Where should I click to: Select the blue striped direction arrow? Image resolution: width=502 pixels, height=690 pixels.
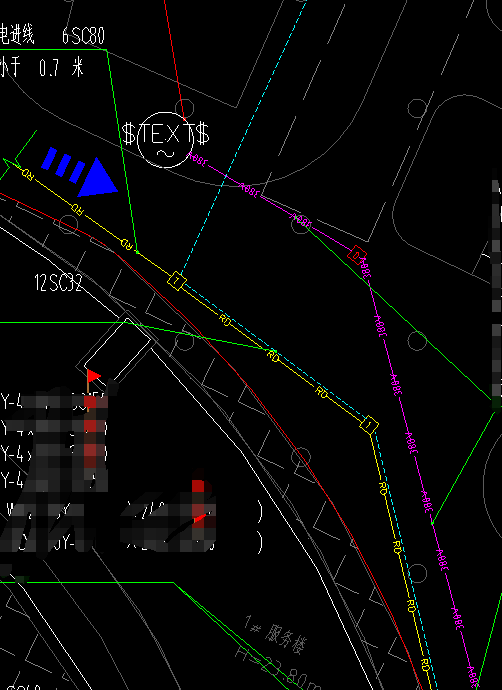click(80, 172)
